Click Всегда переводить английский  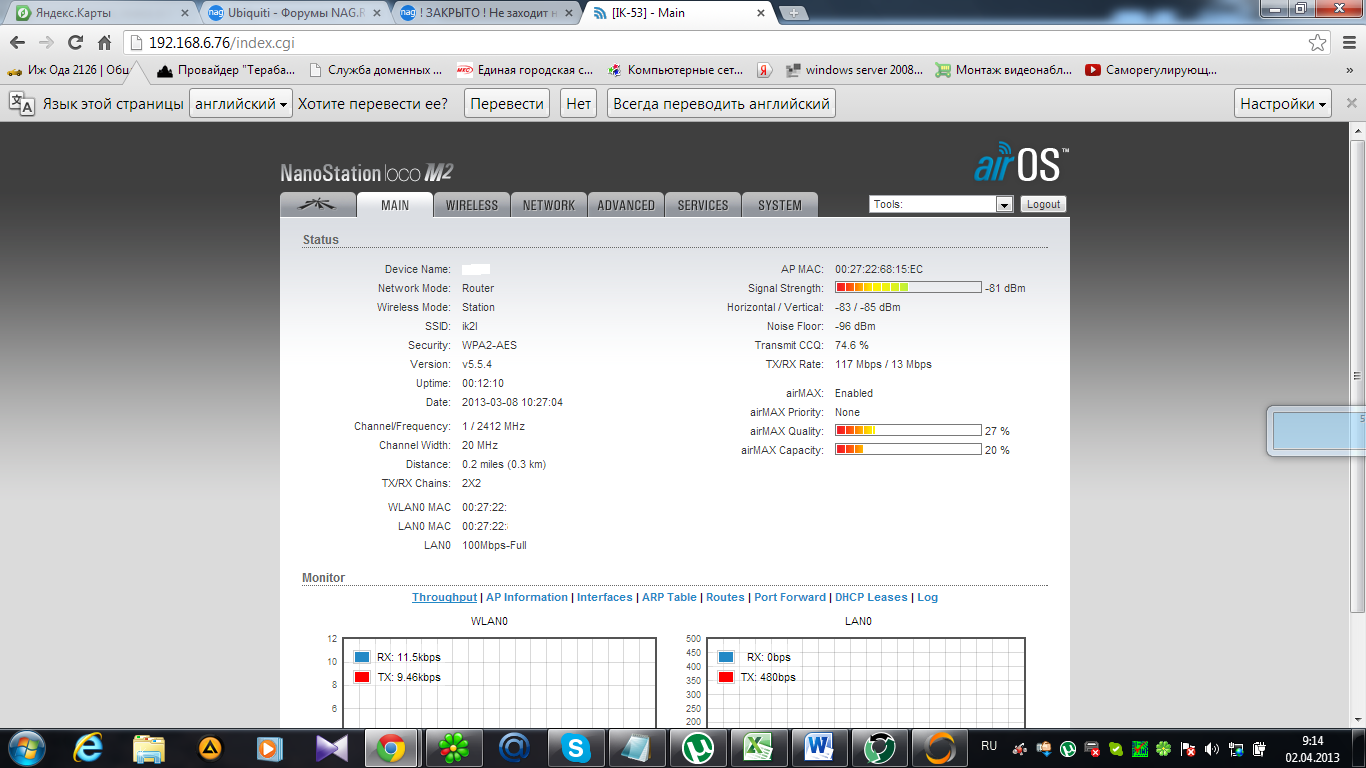coord(721,104)
